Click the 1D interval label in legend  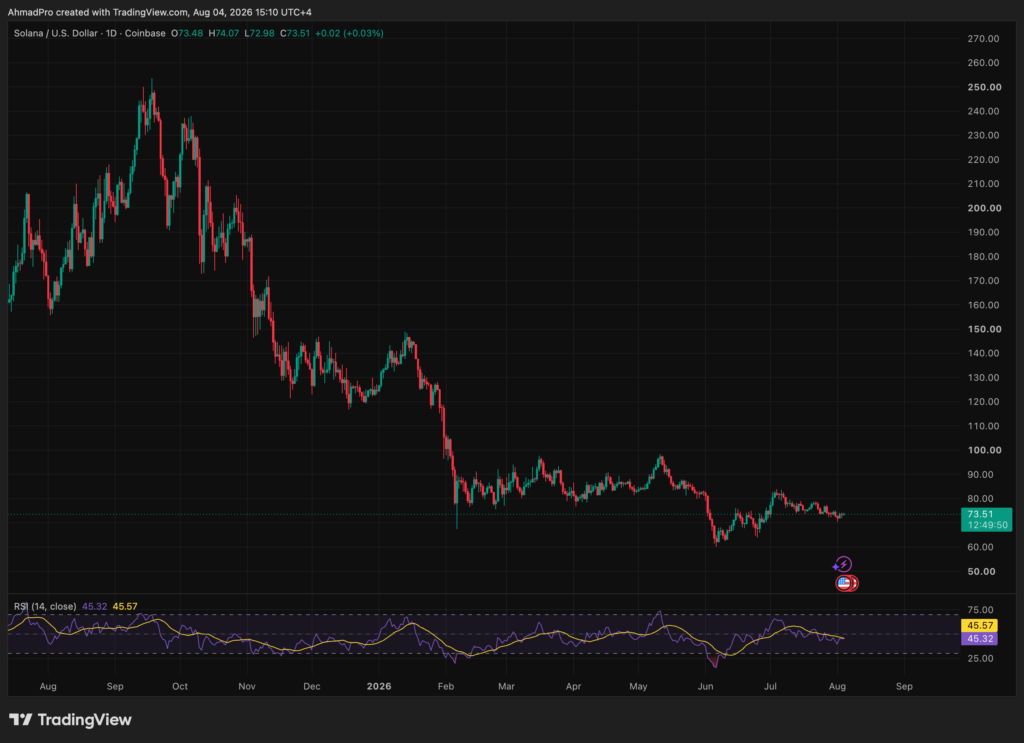point(112,33)
